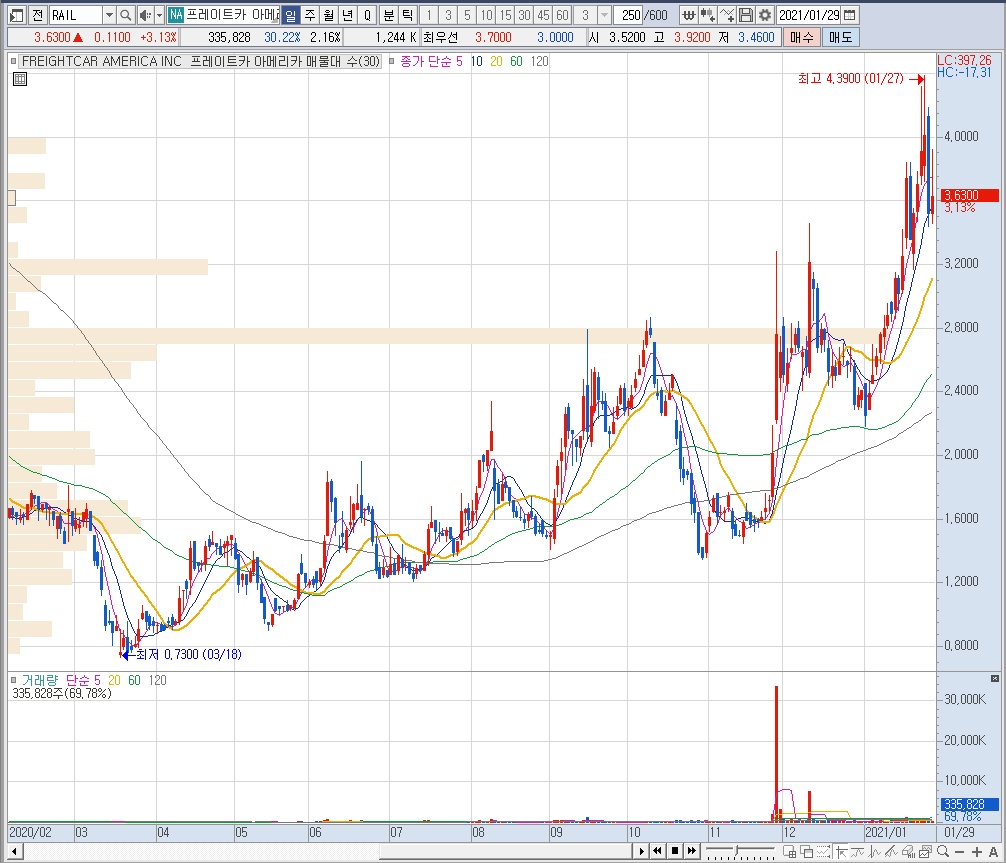
Task: Select the daily (일) period tab
Action: (x=291, y=15)
